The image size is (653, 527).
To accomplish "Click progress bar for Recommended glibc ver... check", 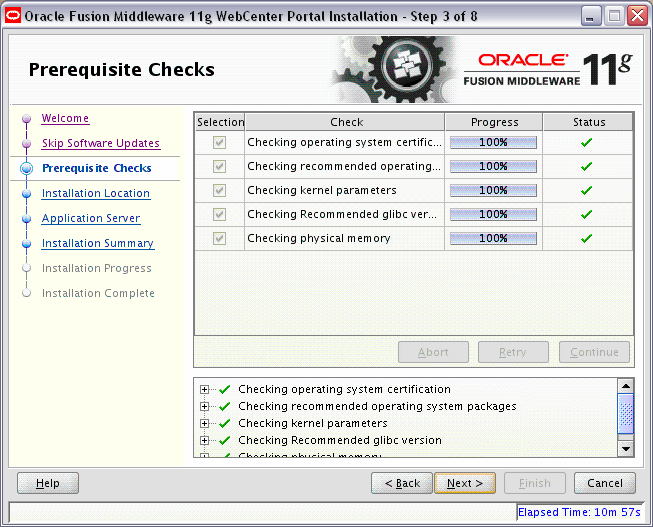I will [x=493, y=215].
